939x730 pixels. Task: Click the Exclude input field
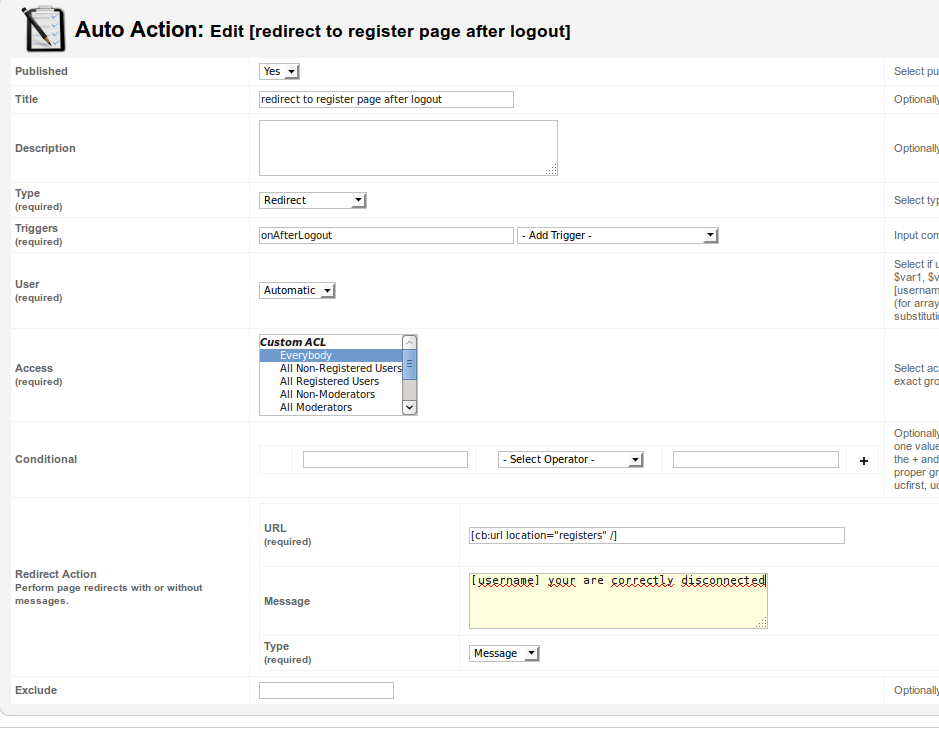tap(326, 690)
